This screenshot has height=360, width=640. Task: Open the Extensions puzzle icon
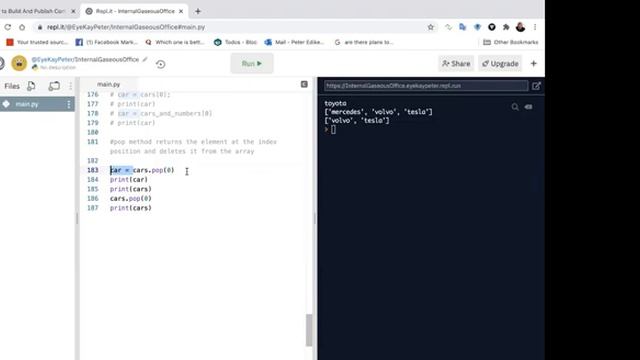coord(506,27)
